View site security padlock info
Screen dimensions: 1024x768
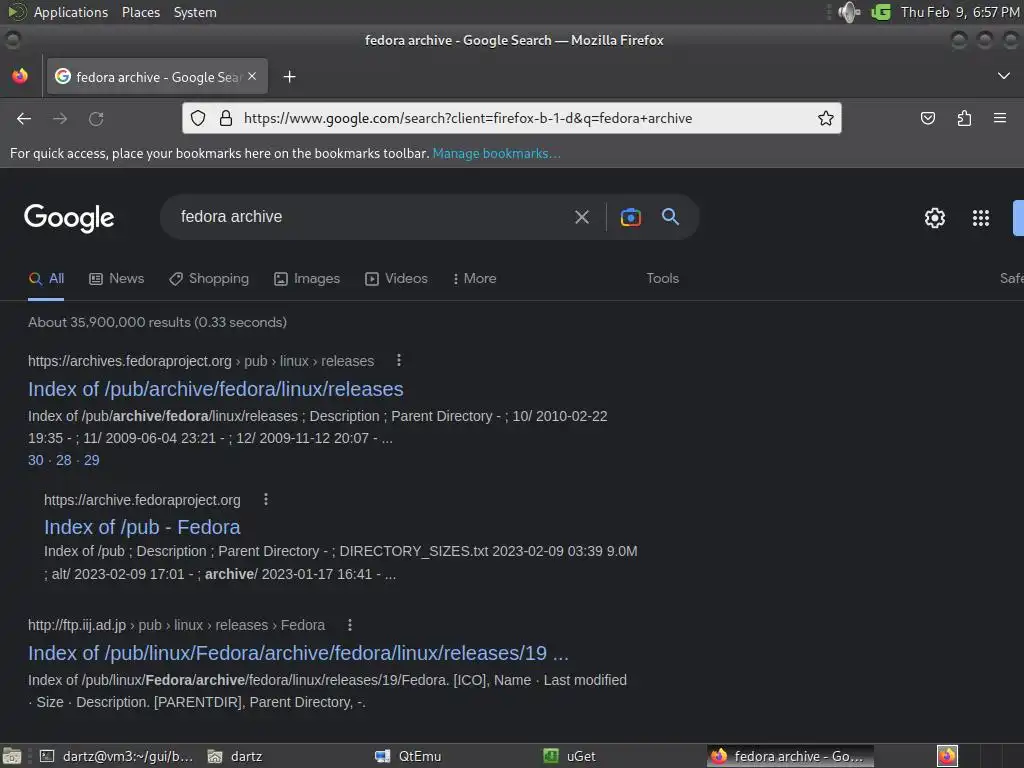pos(226,118)
